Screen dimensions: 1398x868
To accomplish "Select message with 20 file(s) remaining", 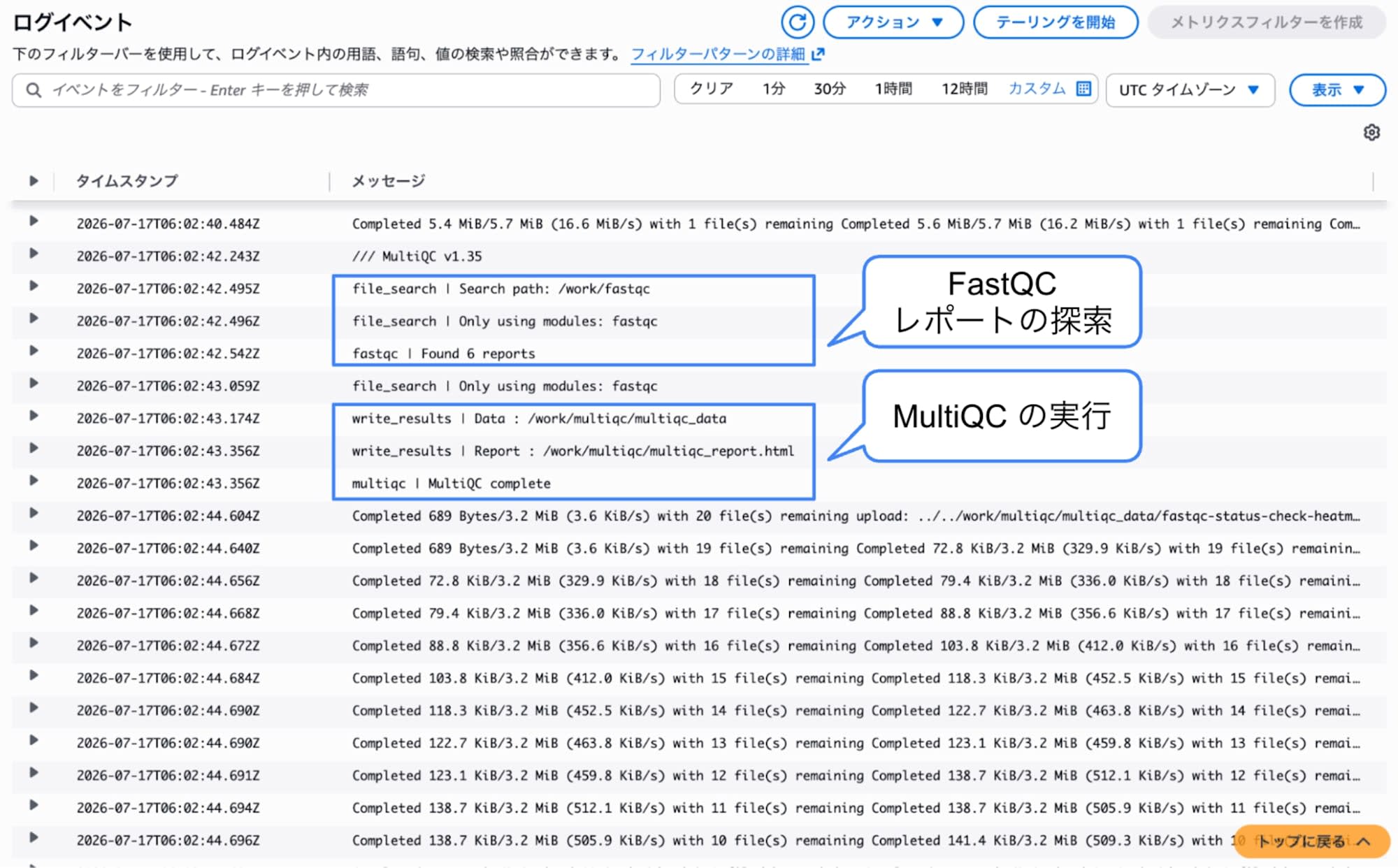I will (x=856, y=516).
